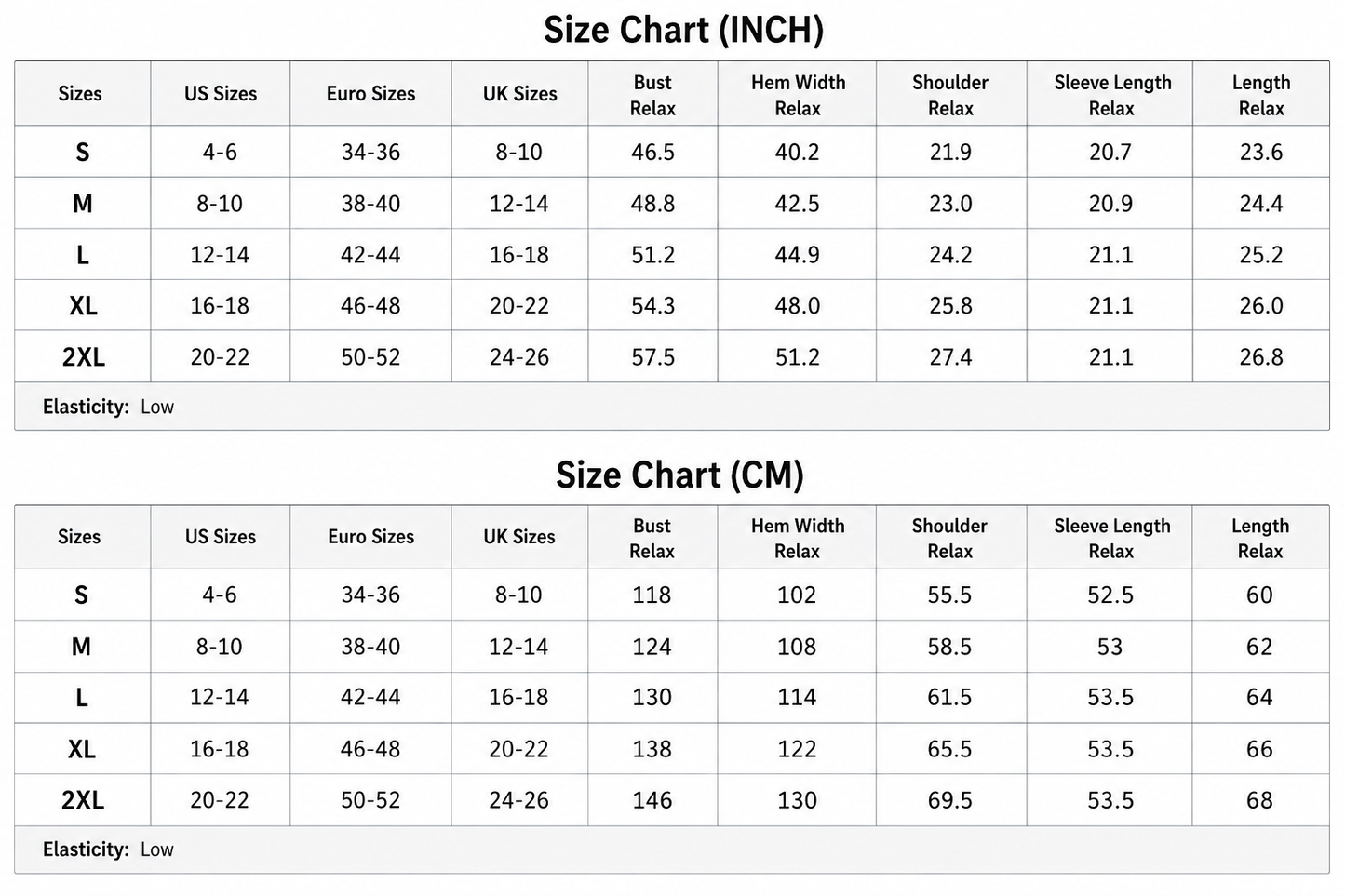Click the UK Sizes header in CM chart
Viewport: 1345px width, 896px height.
(519, 537)
